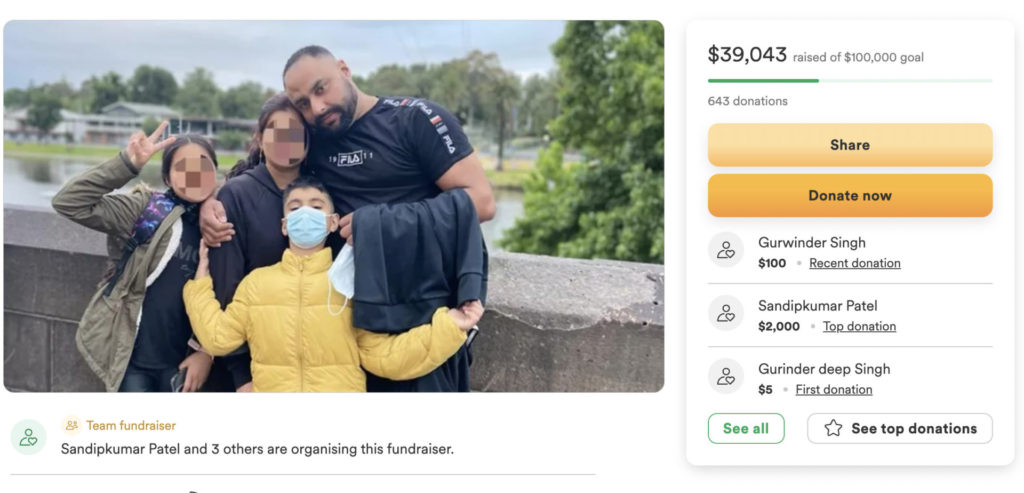Viewport: 1024px width, 493px height.
Task: Click the donor icon beside Gurinder deep Singh
Action: (x=726, y=376)
